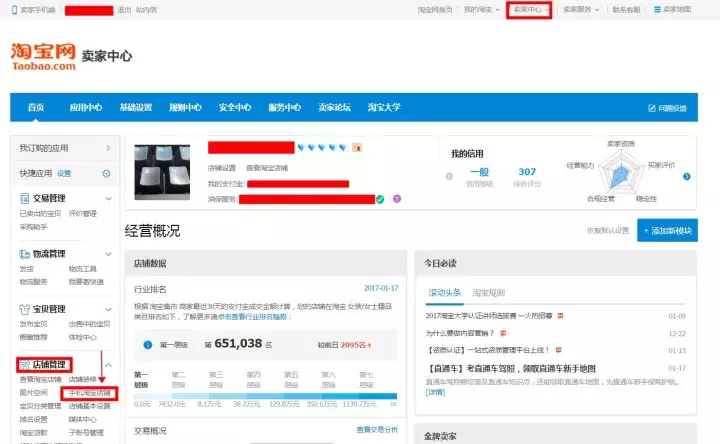Screen dimensions: 720x444
Task: Open 应用中心 in the blue navigation bar
Action: click(85, 108)
